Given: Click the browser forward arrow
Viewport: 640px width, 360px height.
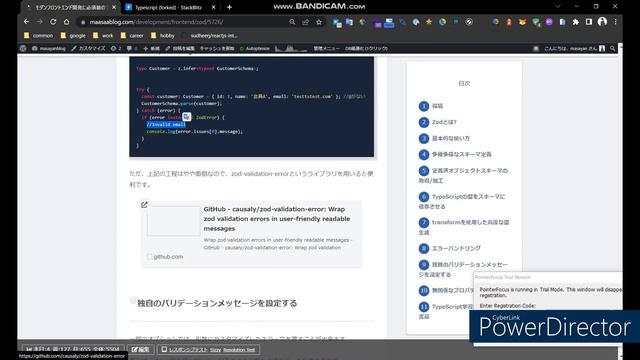Looking at the screenshot, I should click(x=40, y=22).
